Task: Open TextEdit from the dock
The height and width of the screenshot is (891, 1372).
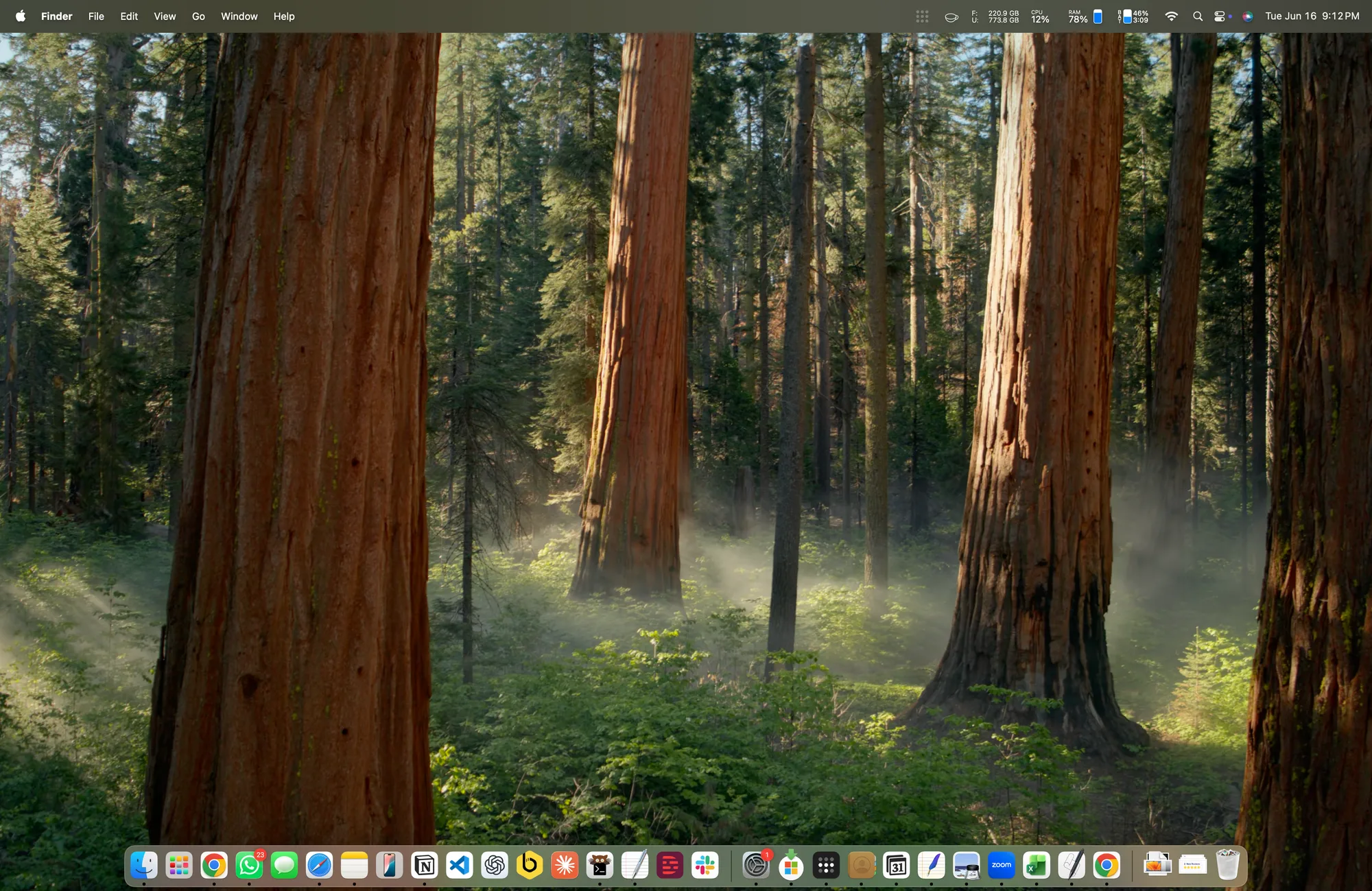Action: click(635, 866)
